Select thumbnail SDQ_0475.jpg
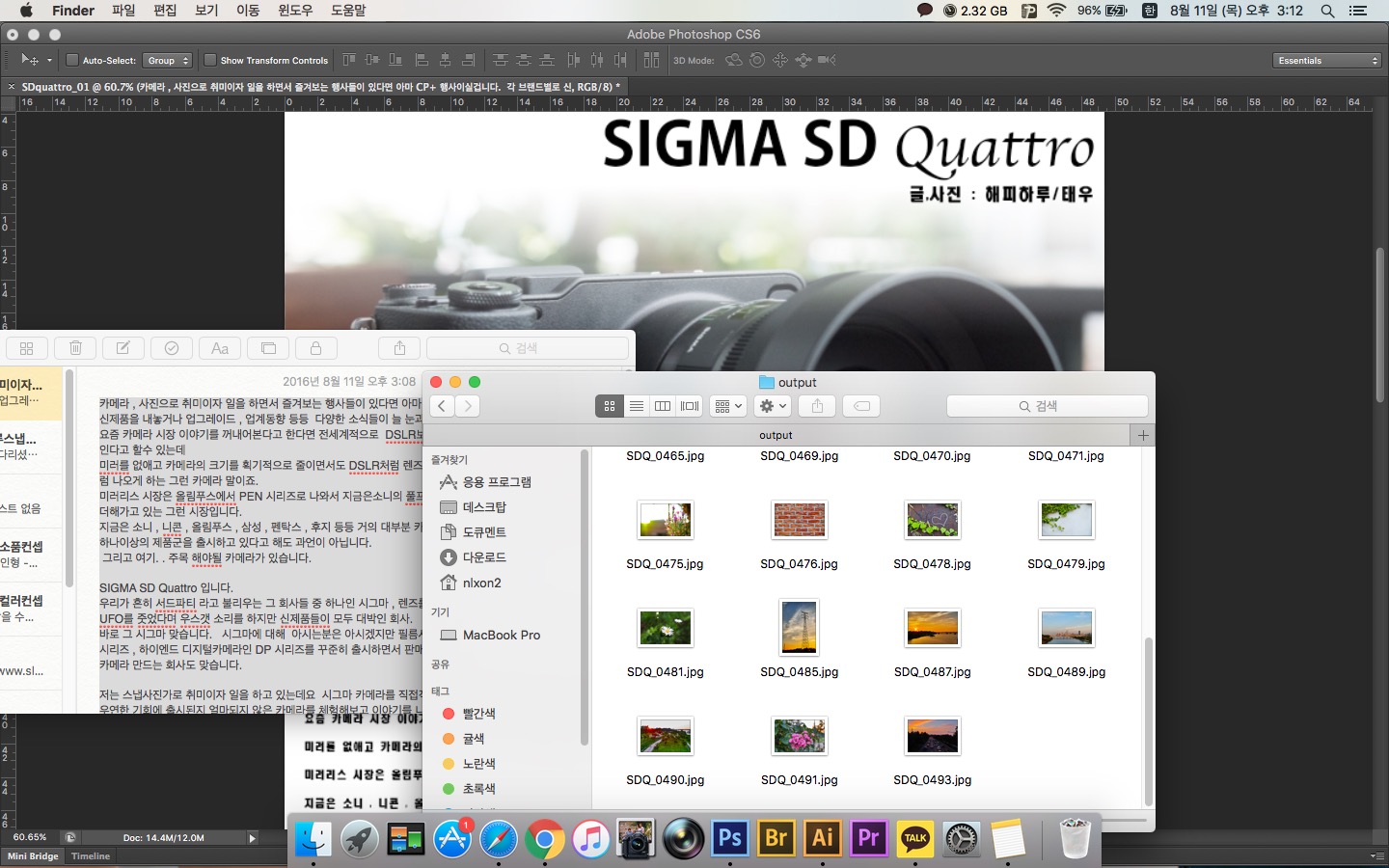 tap(666, 520)
